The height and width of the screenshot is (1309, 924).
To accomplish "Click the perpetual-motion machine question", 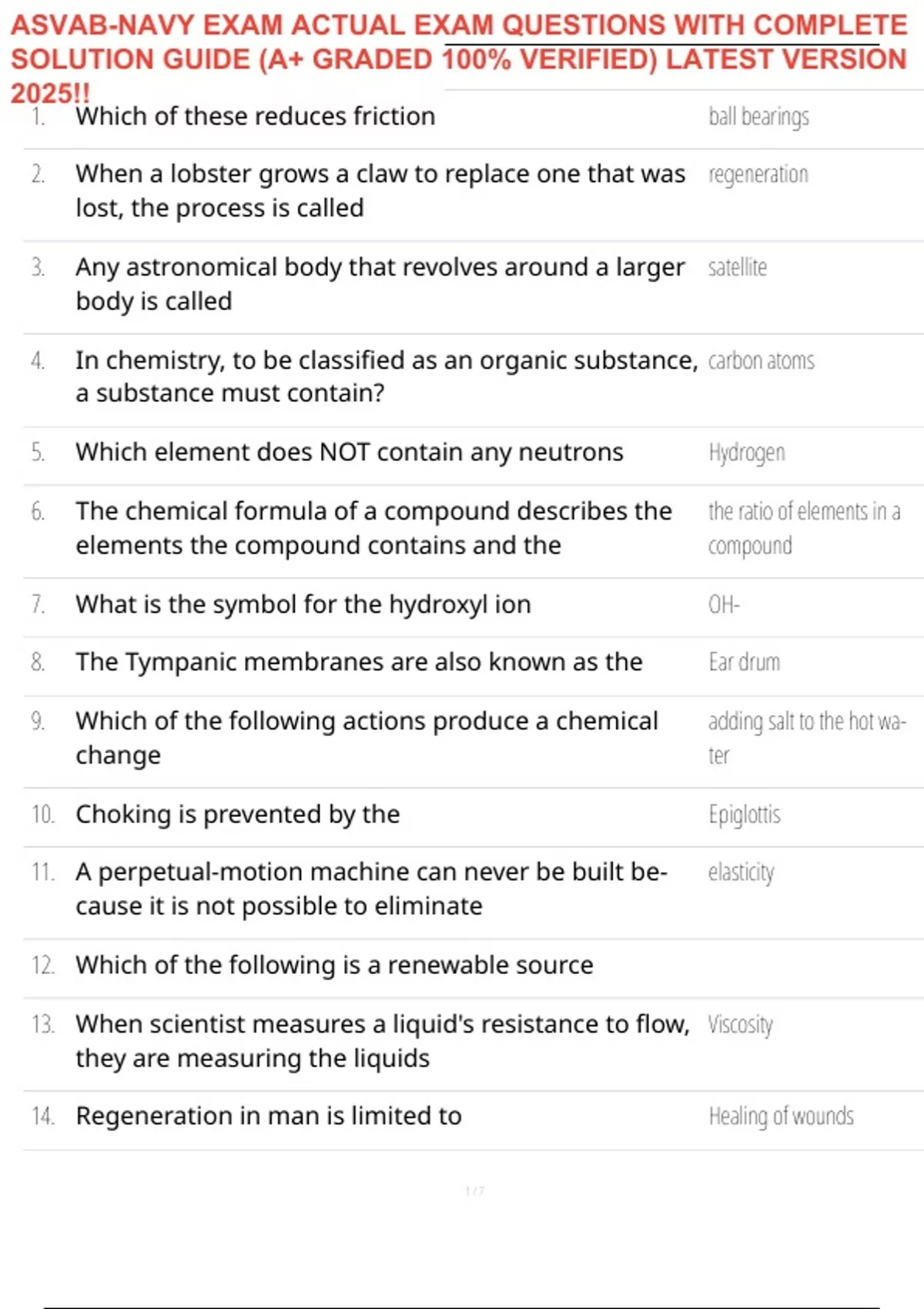I will (371, 889).
